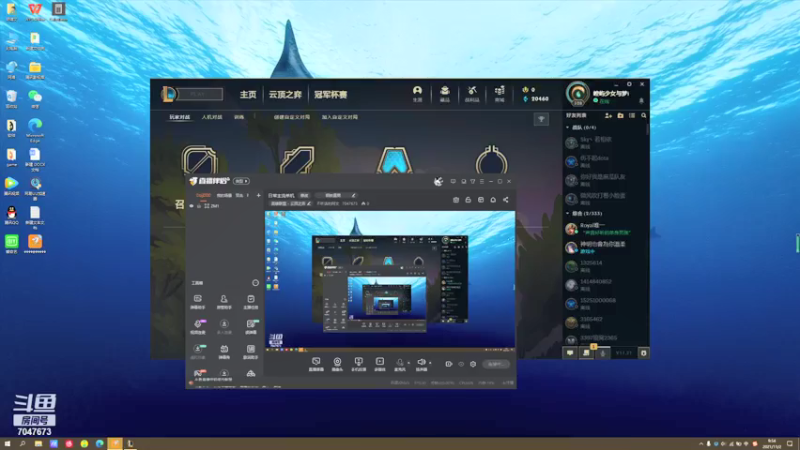800x450 pixels.
Task: Select the blue highlighted game mode emblem
Action: tap(394, 161)
